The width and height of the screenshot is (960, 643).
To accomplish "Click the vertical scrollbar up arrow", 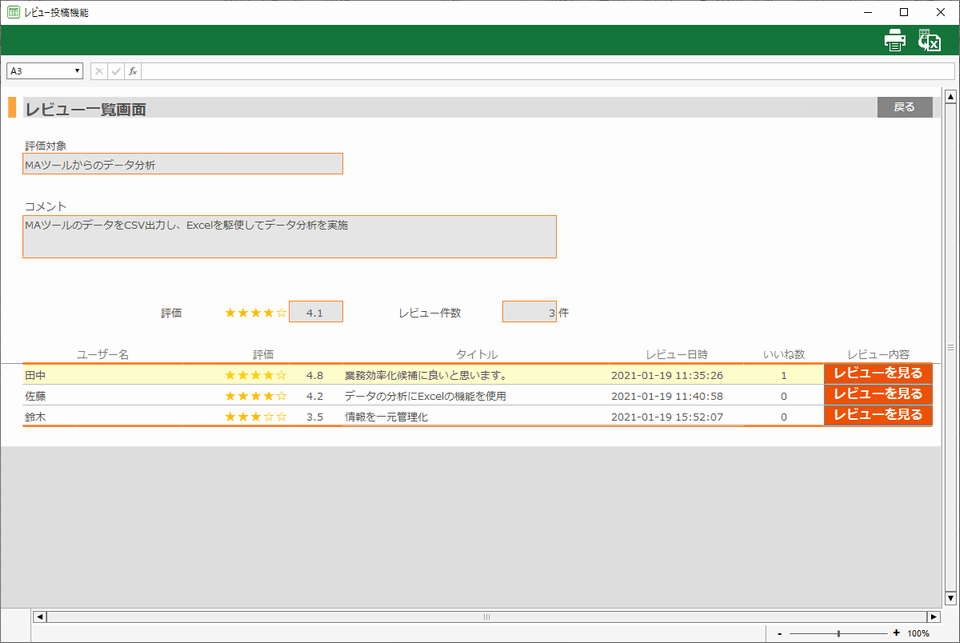I will (x=950, y=97).
